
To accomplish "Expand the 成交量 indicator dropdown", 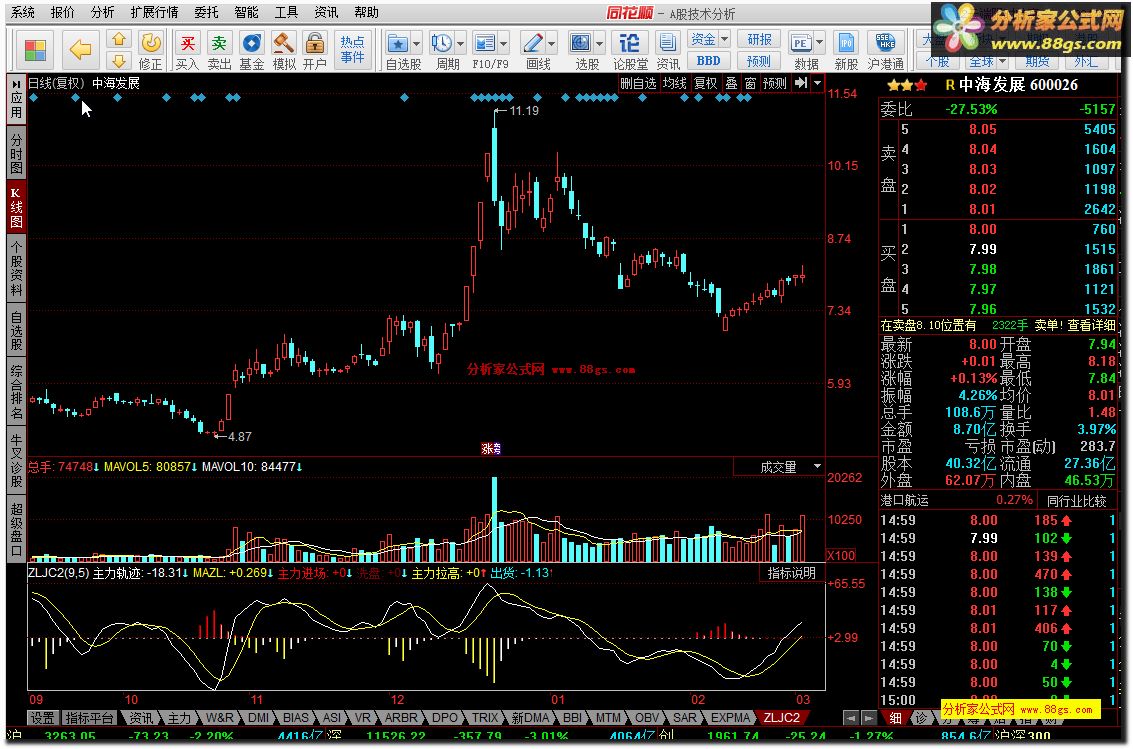I will click(x=817, y=467).
